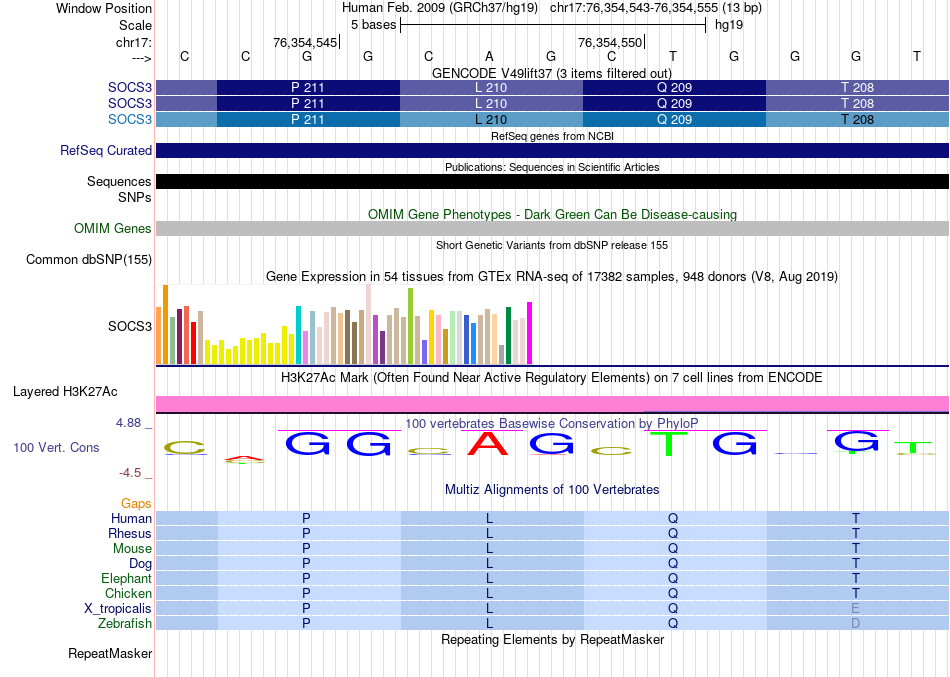Click the 76,354,545 coordinate marker
Screen dimensions: 950x677
[305, 42]
